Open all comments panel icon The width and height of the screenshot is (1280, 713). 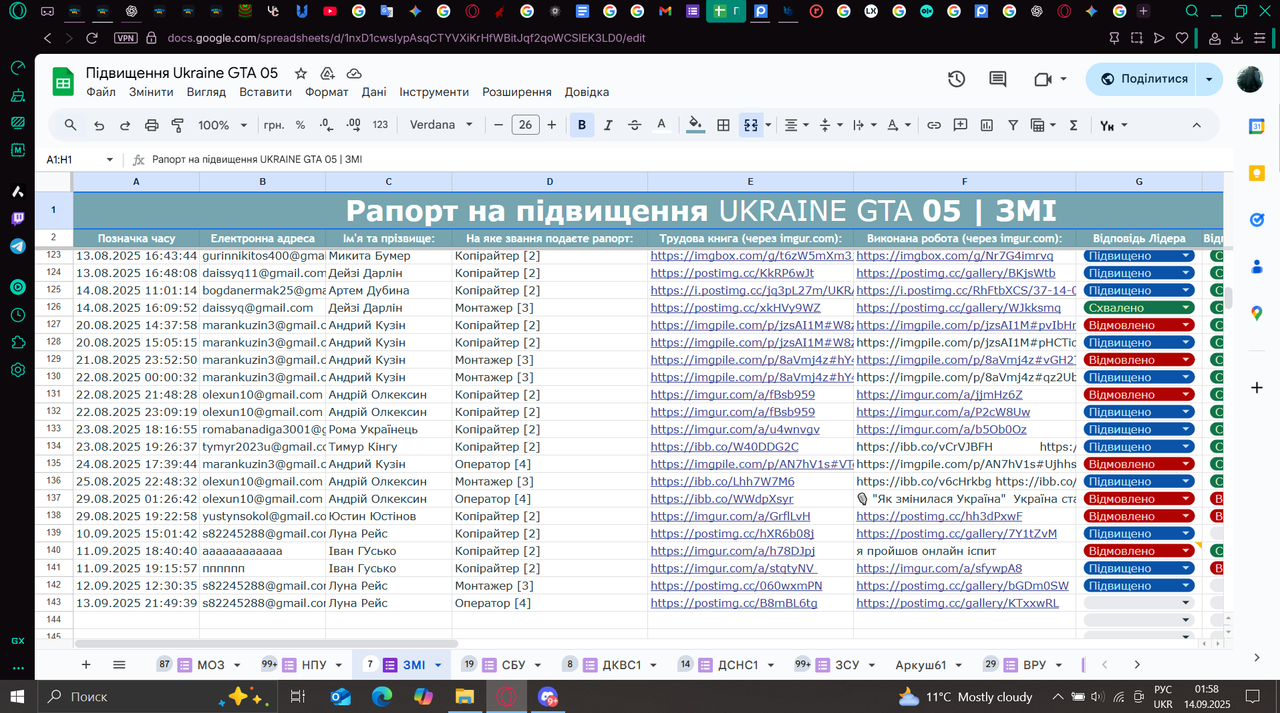(x=998, y=79)
